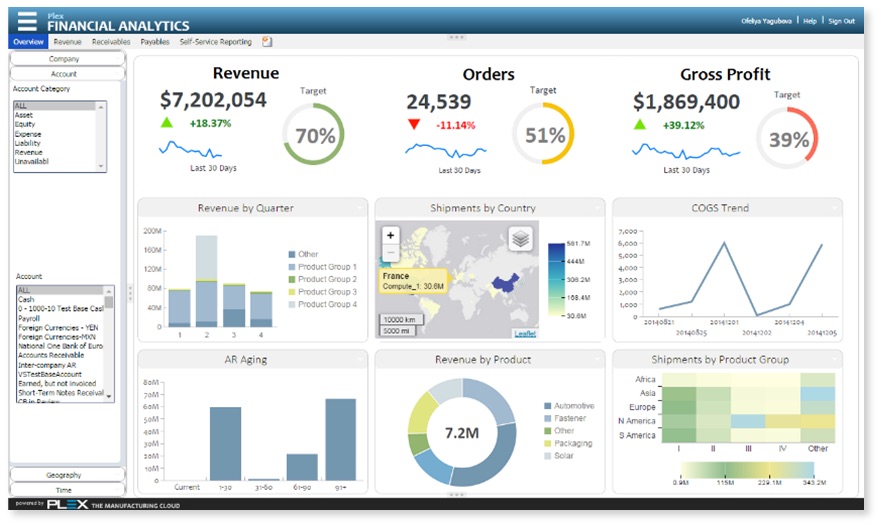Expand the Company filter section
This screenshot has height=526, width=880.
pos(64,59)
